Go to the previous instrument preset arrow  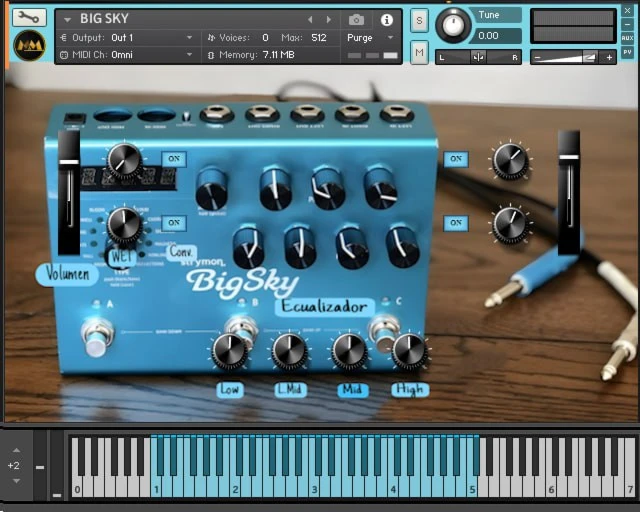pos(310,20)
